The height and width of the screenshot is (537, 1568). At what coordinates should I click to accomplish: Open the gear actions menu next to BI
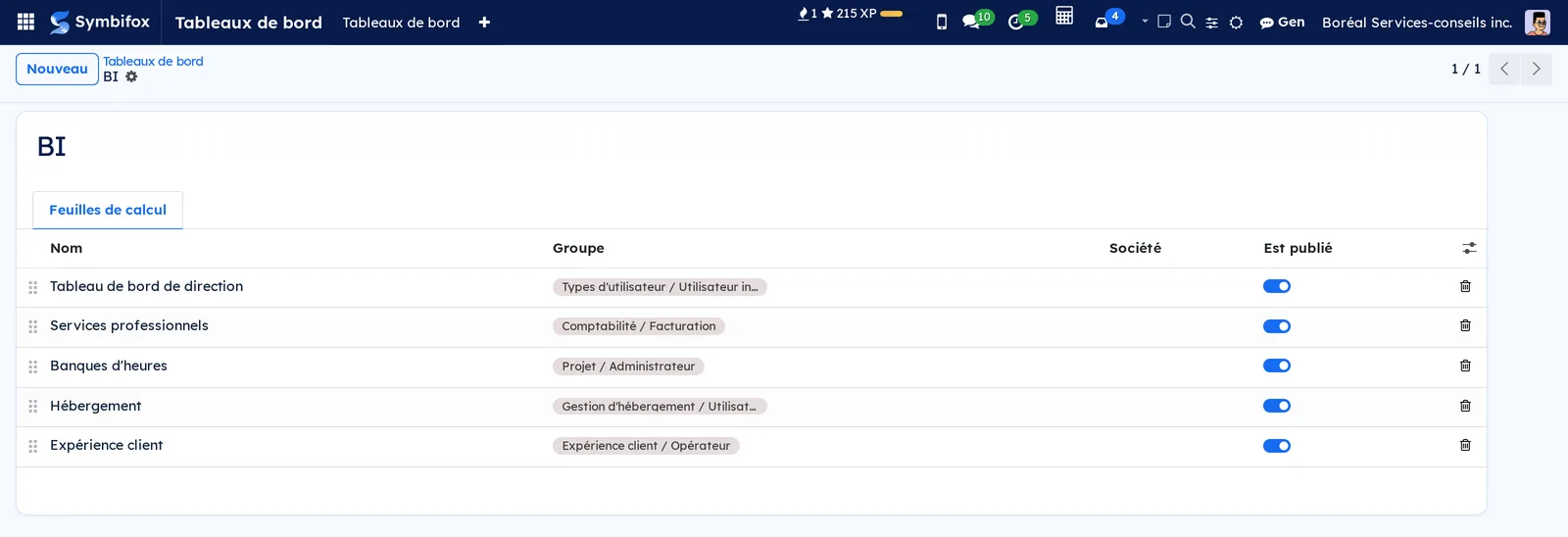[131, 76]
